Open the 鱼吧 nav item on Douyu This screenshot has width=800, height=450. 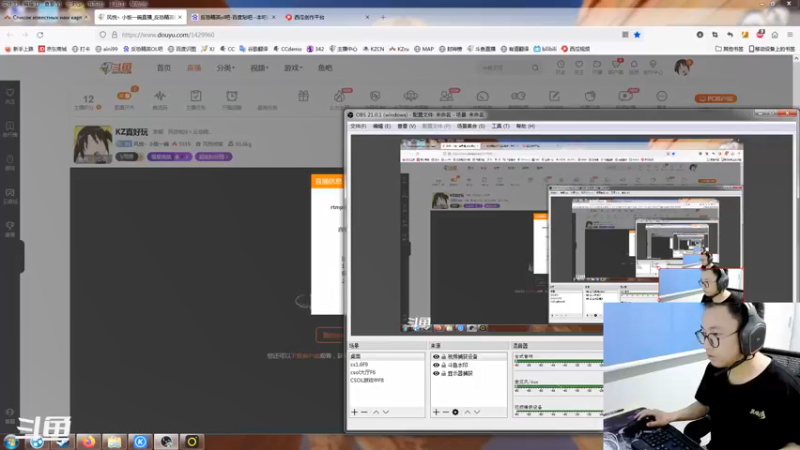pos(325,68)
